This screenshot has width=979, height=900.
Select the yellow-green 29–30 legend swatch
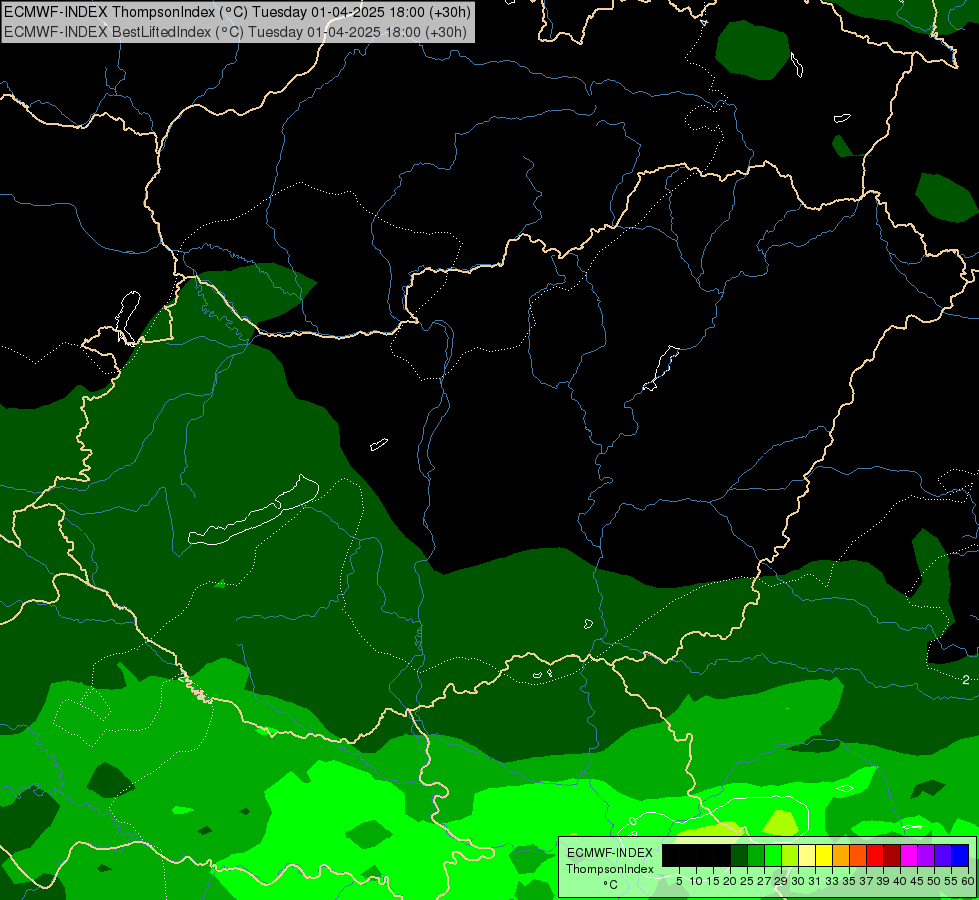[790, 855]
